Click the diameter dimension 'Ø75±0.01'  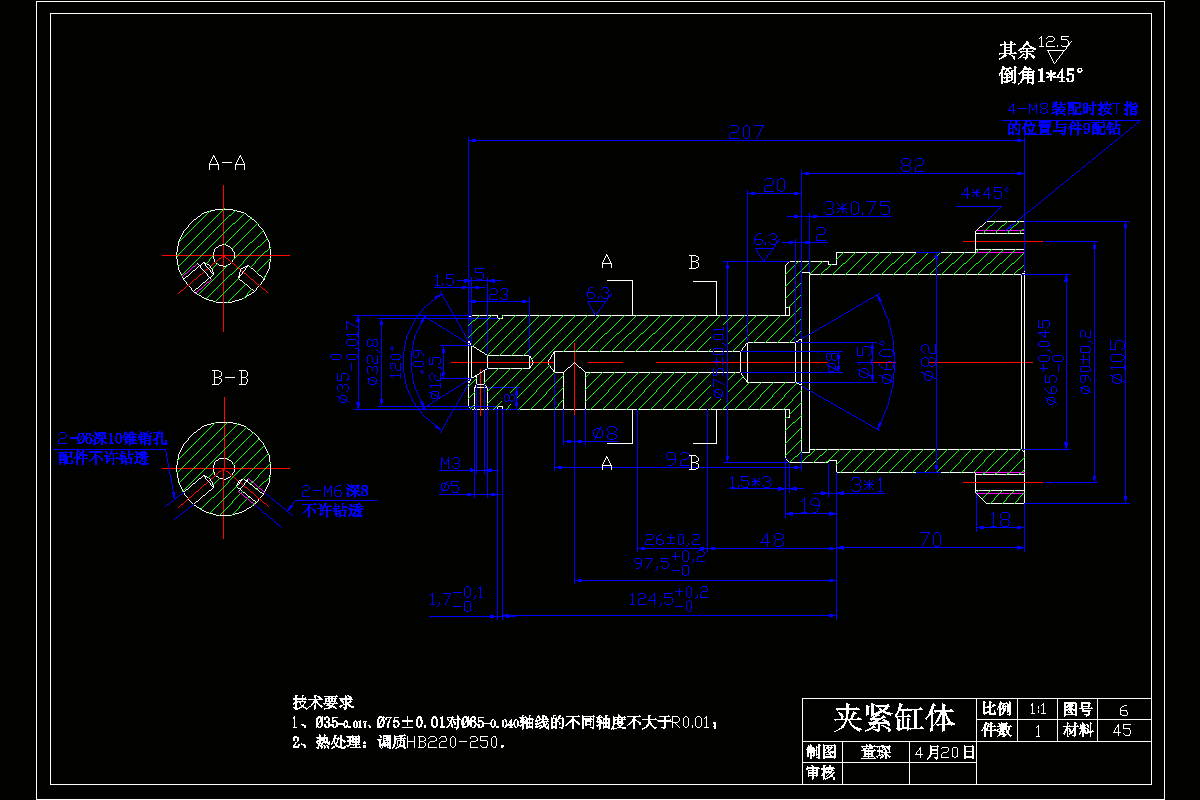point(718,362)
